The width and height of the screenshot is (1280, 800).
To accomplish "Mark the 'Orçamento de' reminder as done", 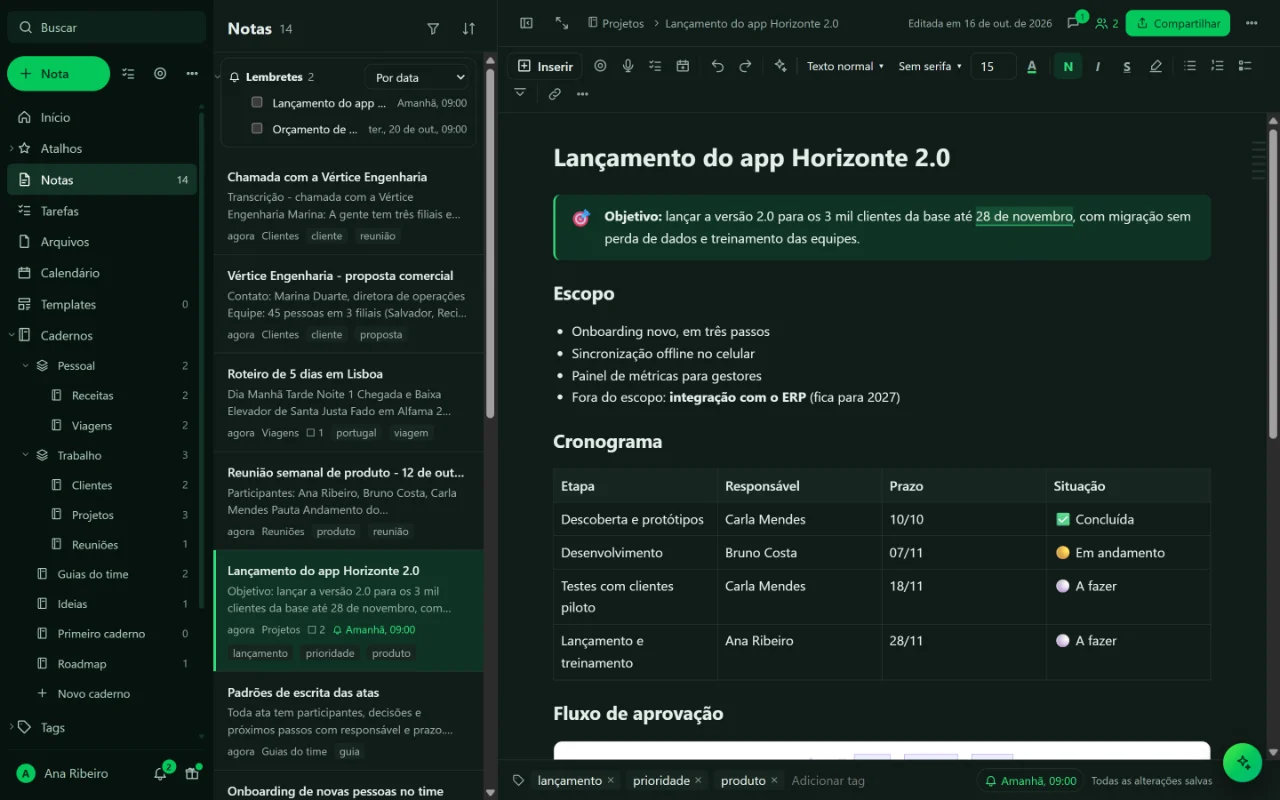I will 257,128.
